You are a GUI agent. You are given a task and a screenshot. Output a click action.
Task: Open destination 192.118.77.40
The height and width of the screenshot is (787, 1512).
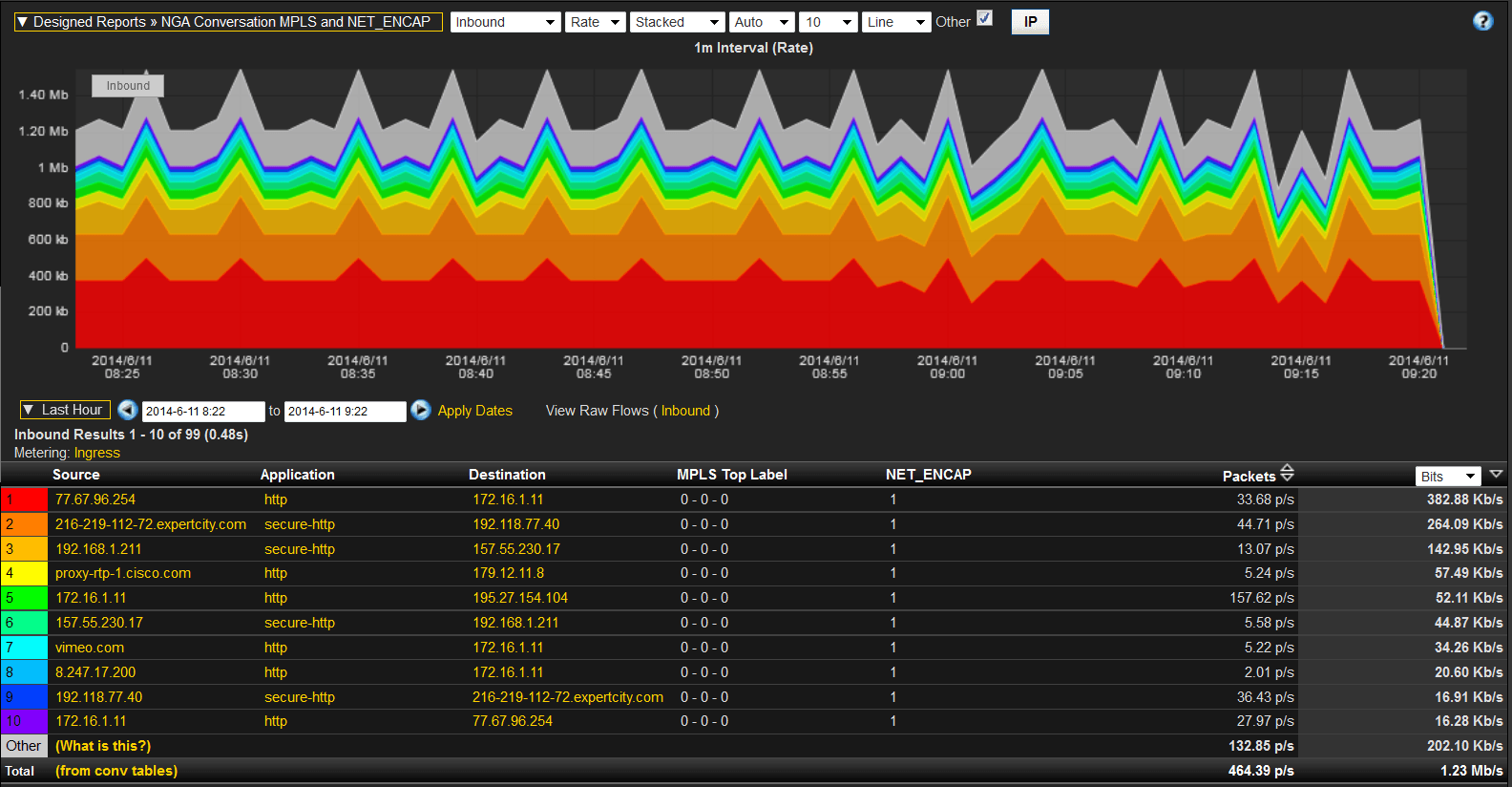coord(516,524)
